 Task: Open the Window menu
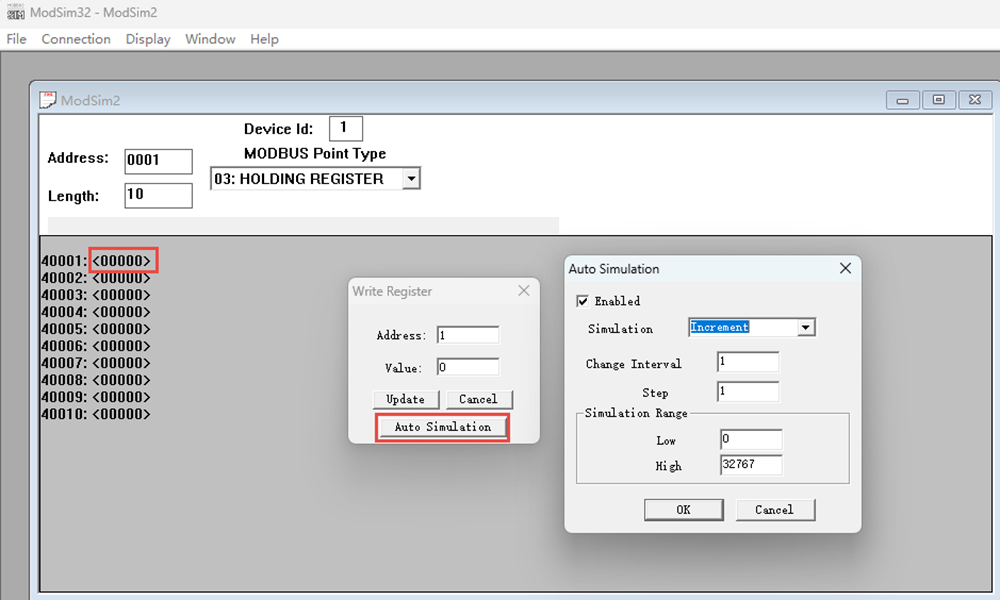(x=210, y=40)
